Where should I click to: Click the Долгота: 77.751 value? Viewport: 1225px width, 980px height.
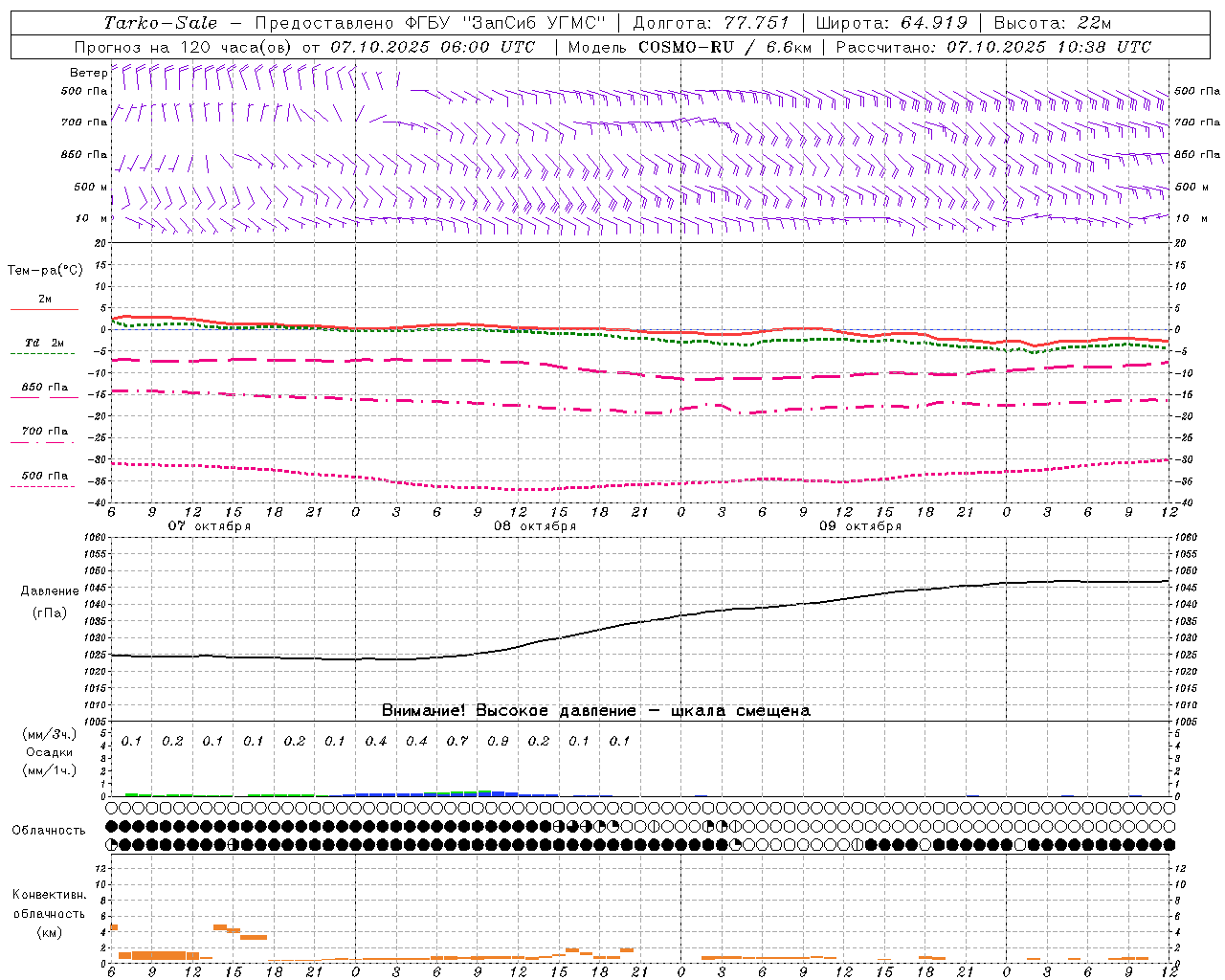tap(711, 23)
